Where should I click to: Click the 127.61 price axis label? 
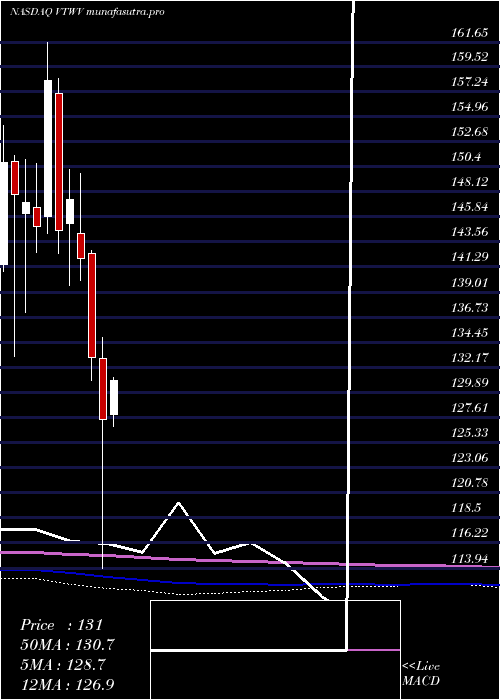coord(470,408)
